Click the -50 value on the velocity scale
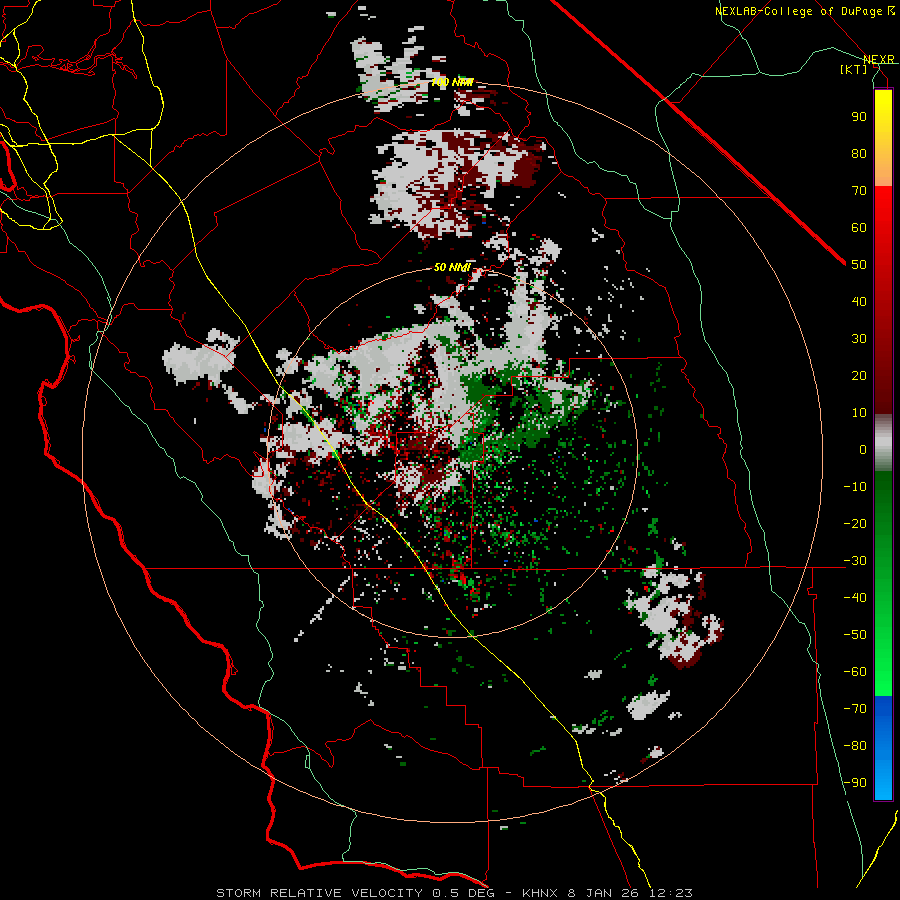 click(855, 635)
